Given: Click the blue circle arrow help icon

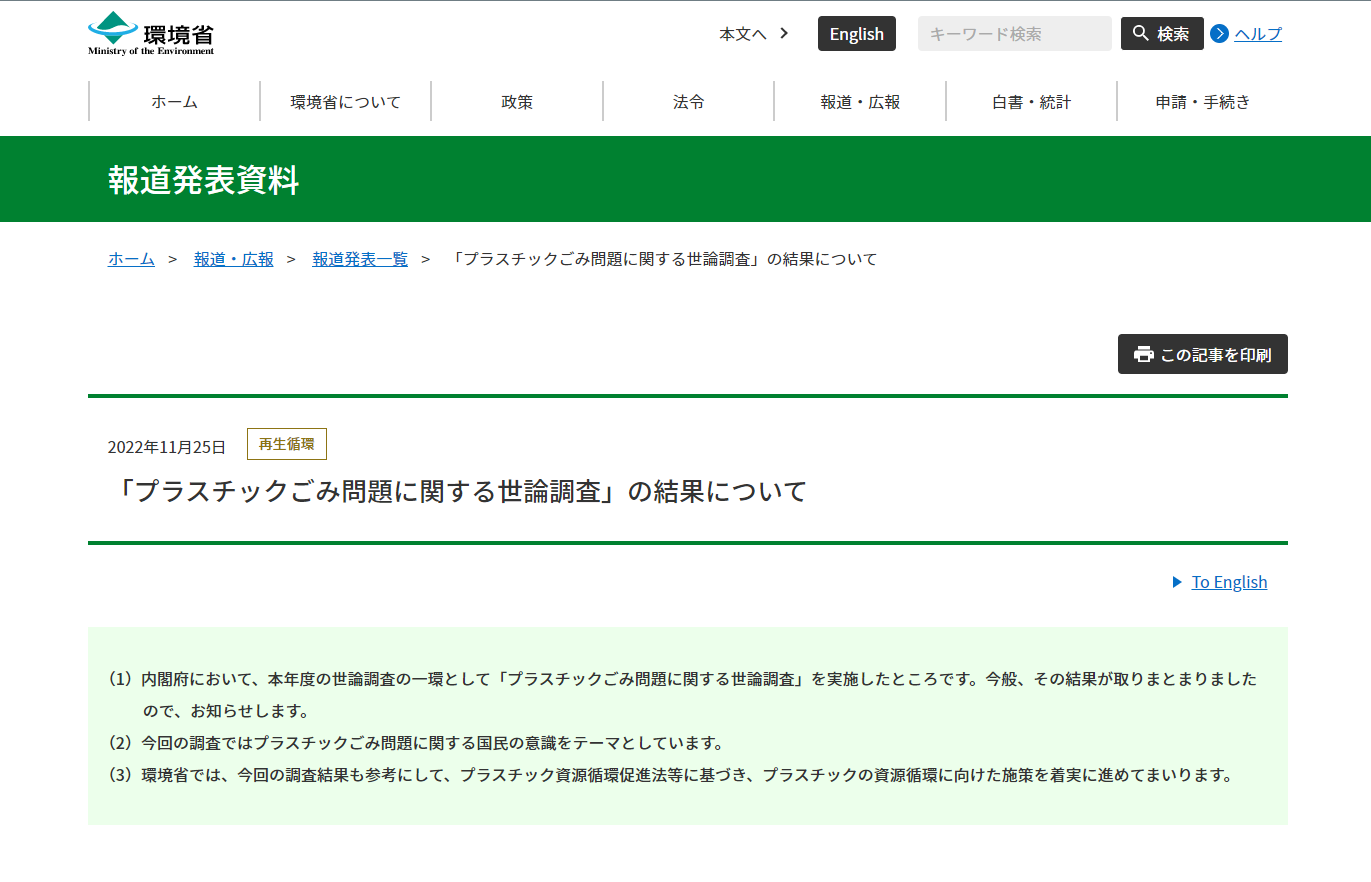Looking at the screenshot, I should pos(1219,34).
